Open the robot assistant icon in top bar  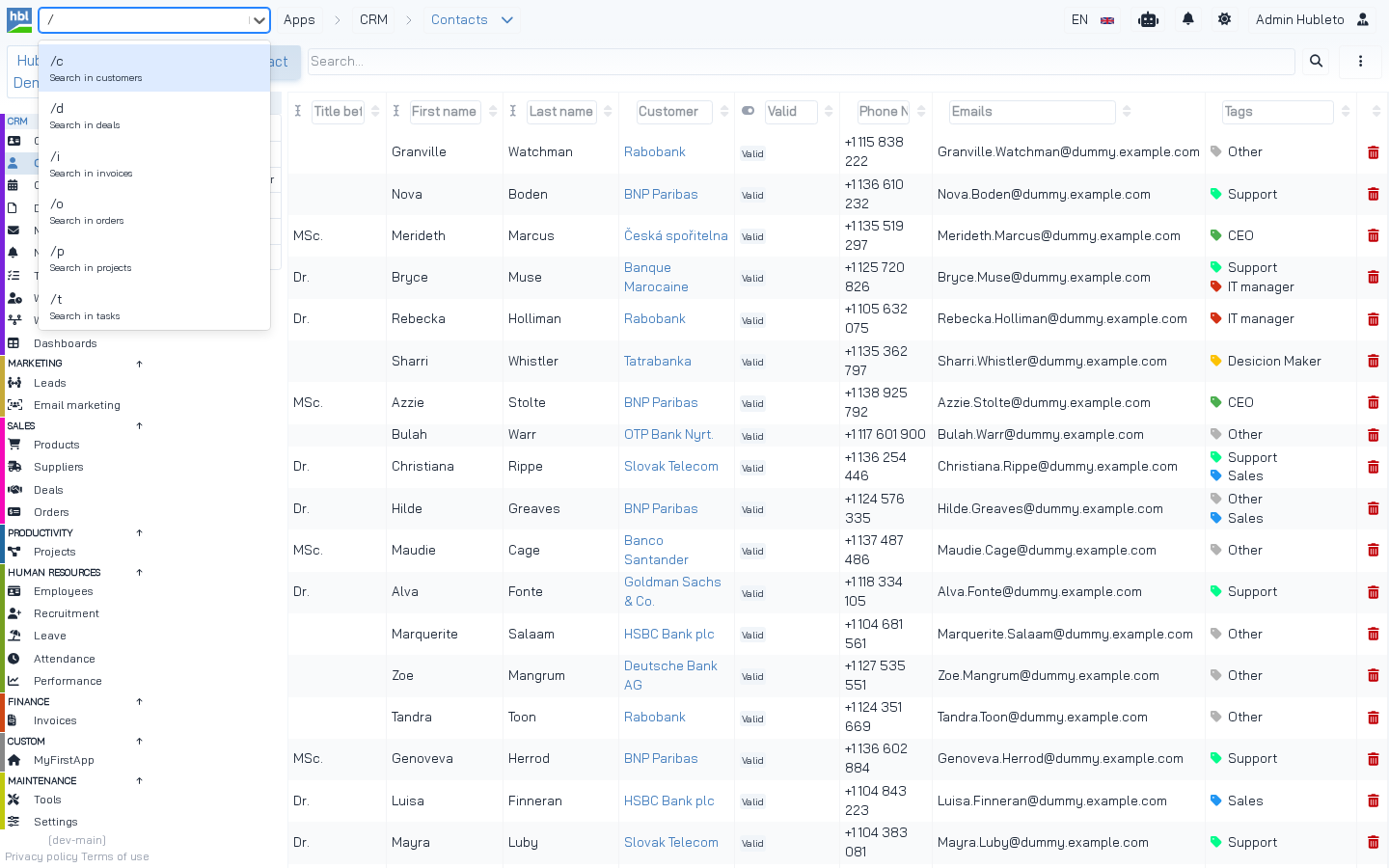point(1148,19)
